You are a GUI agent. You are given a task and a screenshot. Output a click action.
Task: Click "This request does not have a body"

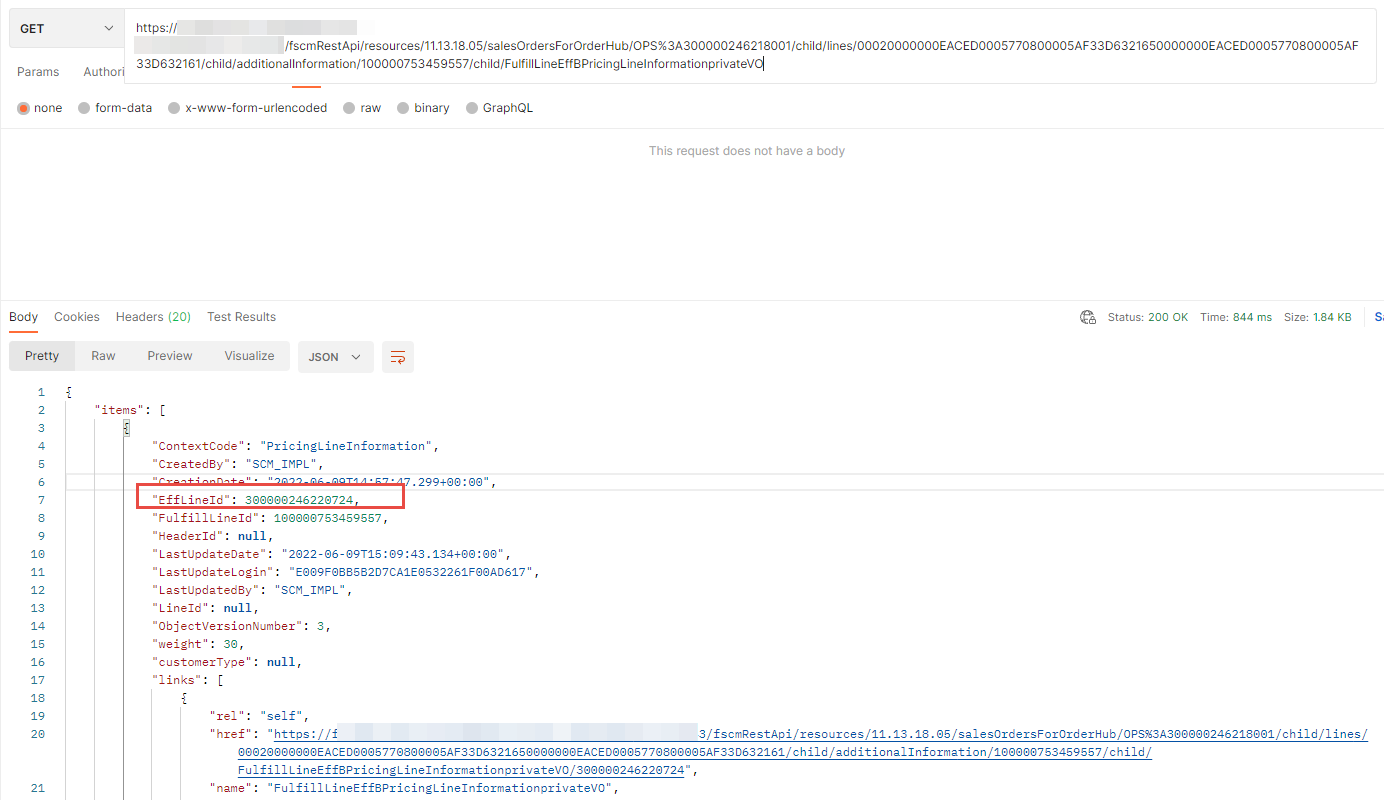[x=747, y=151]
